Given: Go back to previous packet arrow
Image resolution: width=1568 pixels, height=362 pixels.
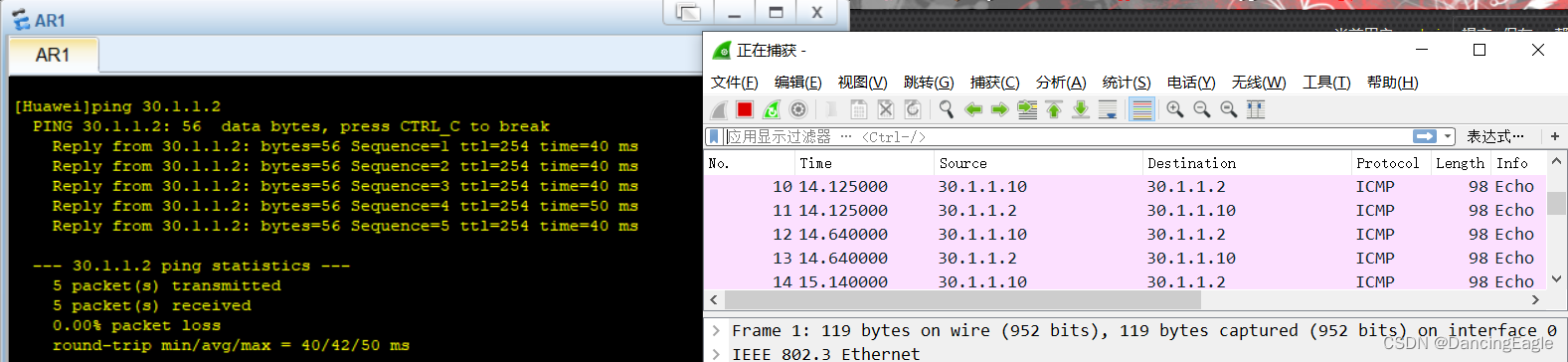Looking at the screenshot, I should tap(973, 109).
